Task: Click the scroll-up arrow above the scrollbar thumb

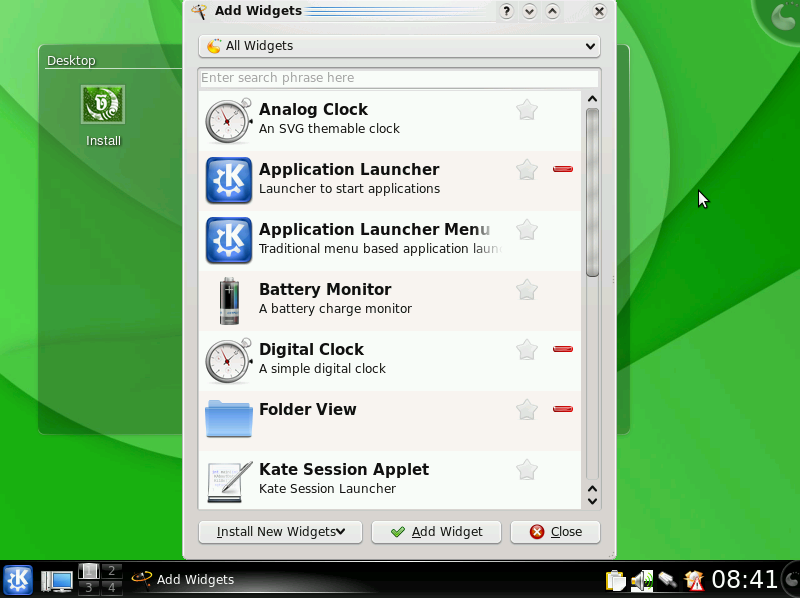Action: coord(592,99)
